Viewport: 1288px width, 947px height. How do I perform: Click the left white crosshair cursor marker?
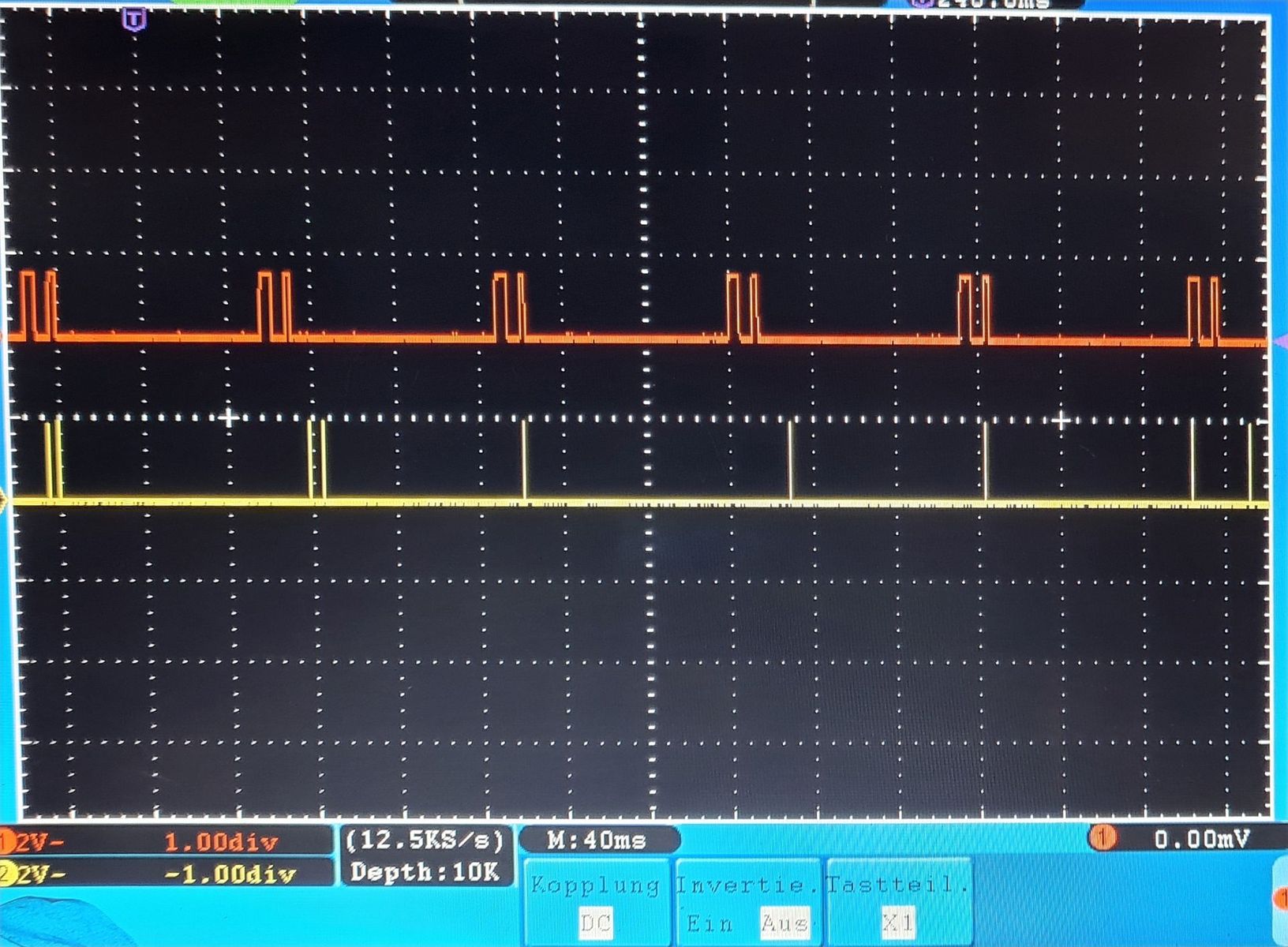click(x=228, y=417)
